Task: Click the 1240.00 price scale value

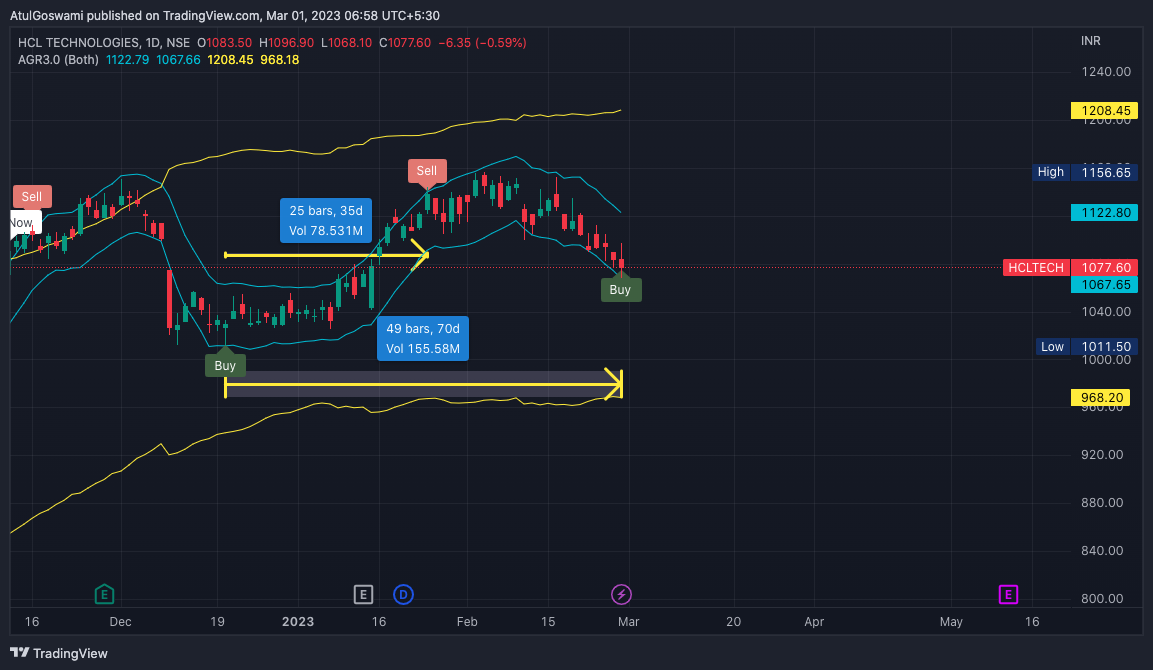Action: [1106, 71]
